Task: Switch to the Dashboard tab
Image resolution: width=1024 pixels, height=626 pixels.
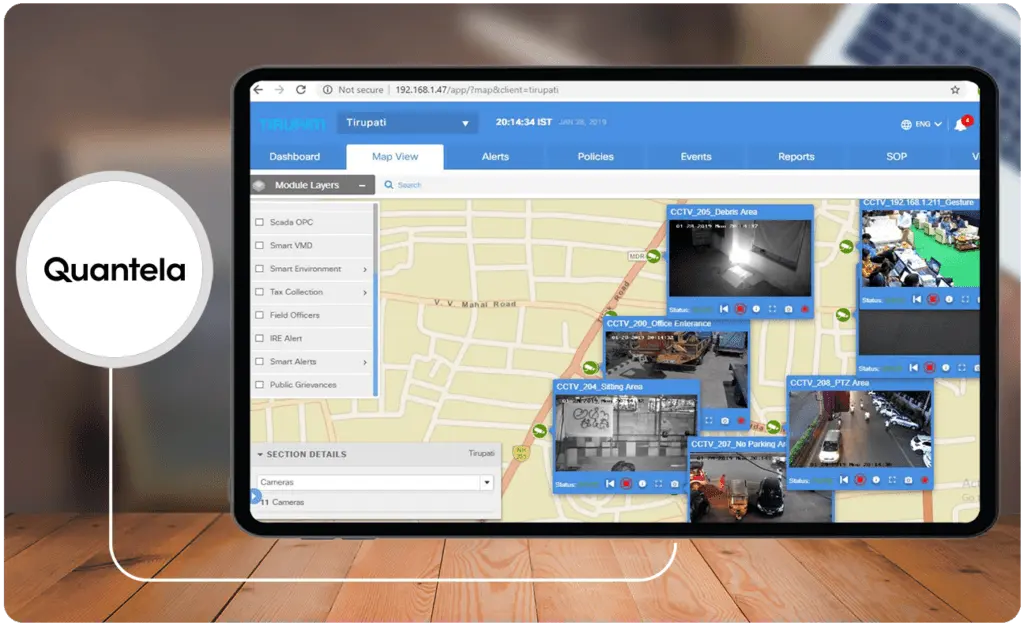Action: tap(295, 157)
